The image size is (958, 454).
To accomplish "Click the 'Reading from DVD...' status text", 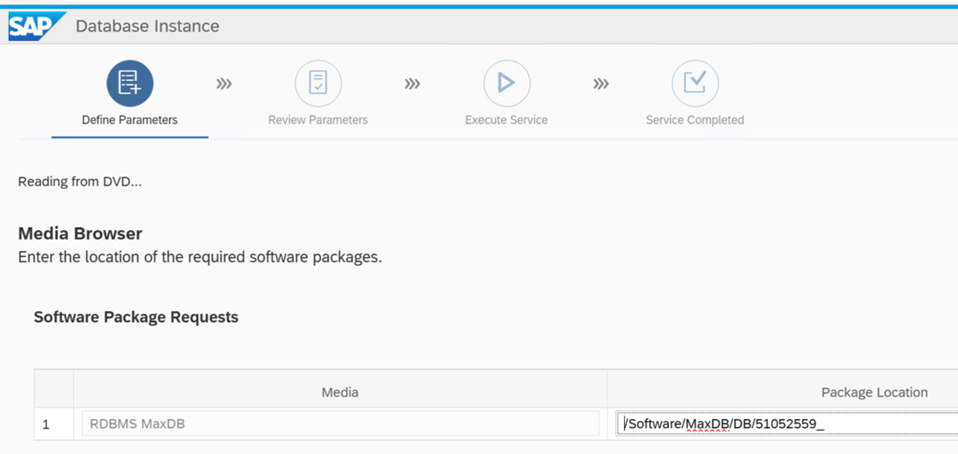I will point(79,181).
